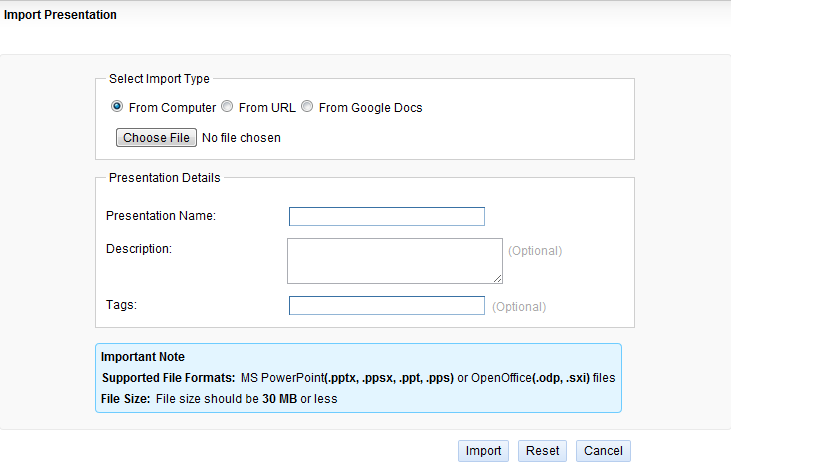Click the 'No file chosen' text
This screenshot has height=475, width=819.
pos(241,138)
